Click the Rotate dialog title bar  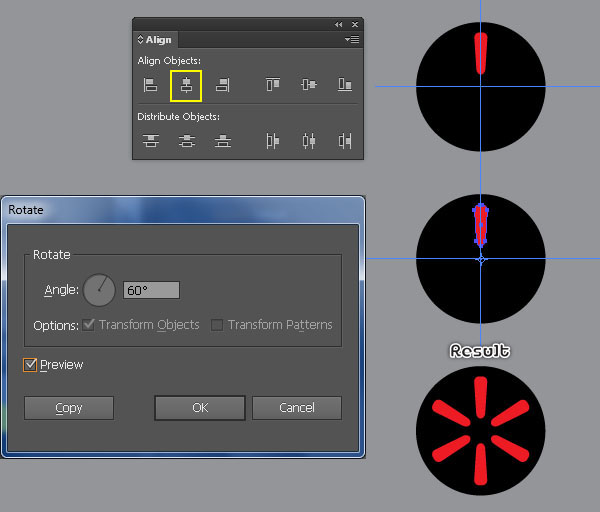click(183, 210)
